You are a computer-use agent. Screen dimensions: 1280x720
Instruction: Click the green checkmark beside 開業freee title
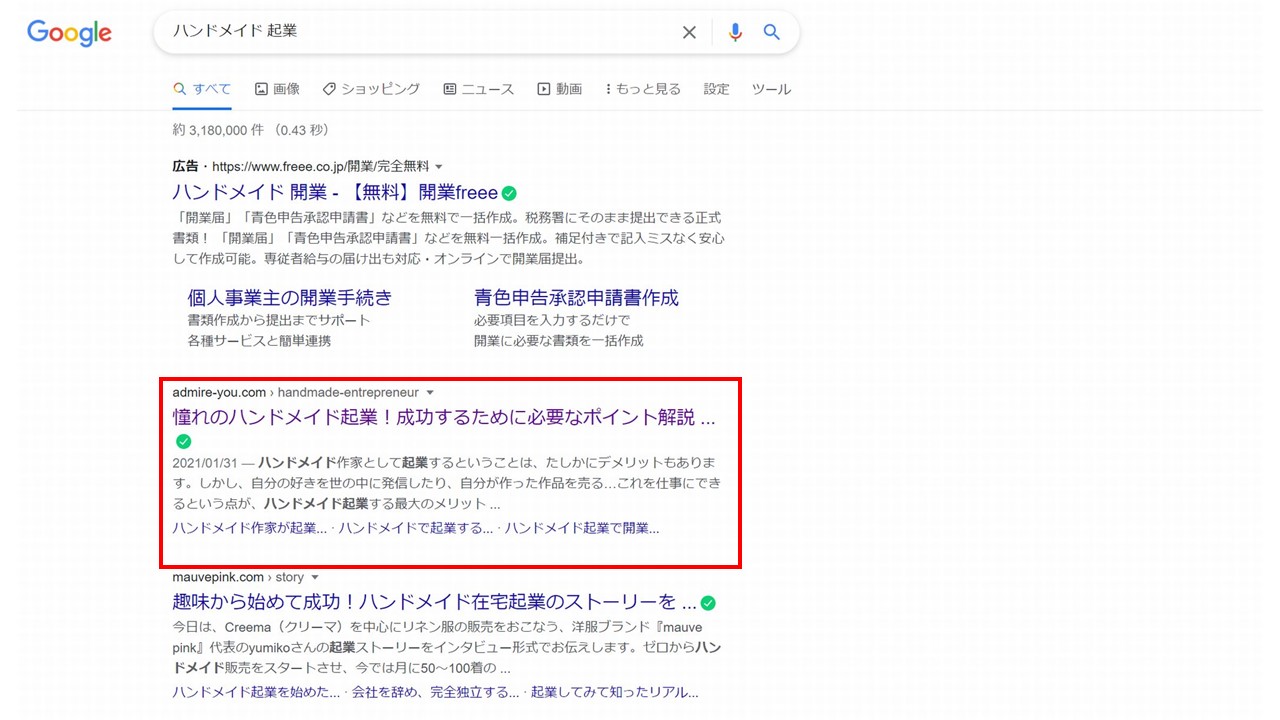[x=509, y=193]
